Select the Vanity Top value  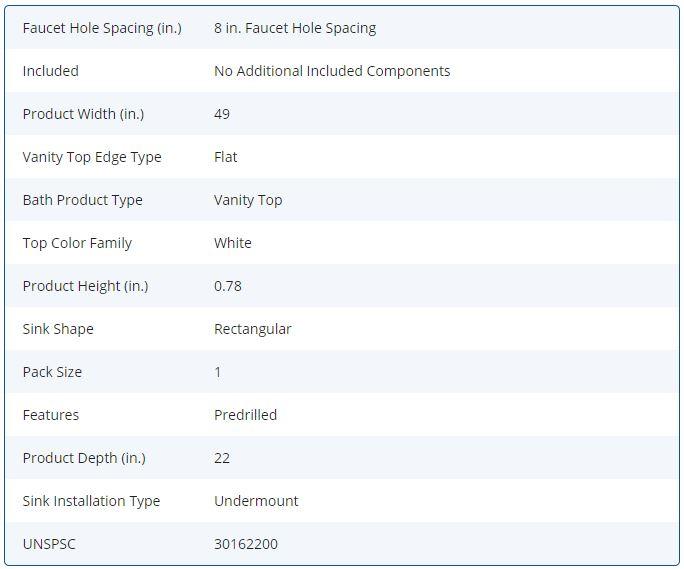[x=248, y=200]
